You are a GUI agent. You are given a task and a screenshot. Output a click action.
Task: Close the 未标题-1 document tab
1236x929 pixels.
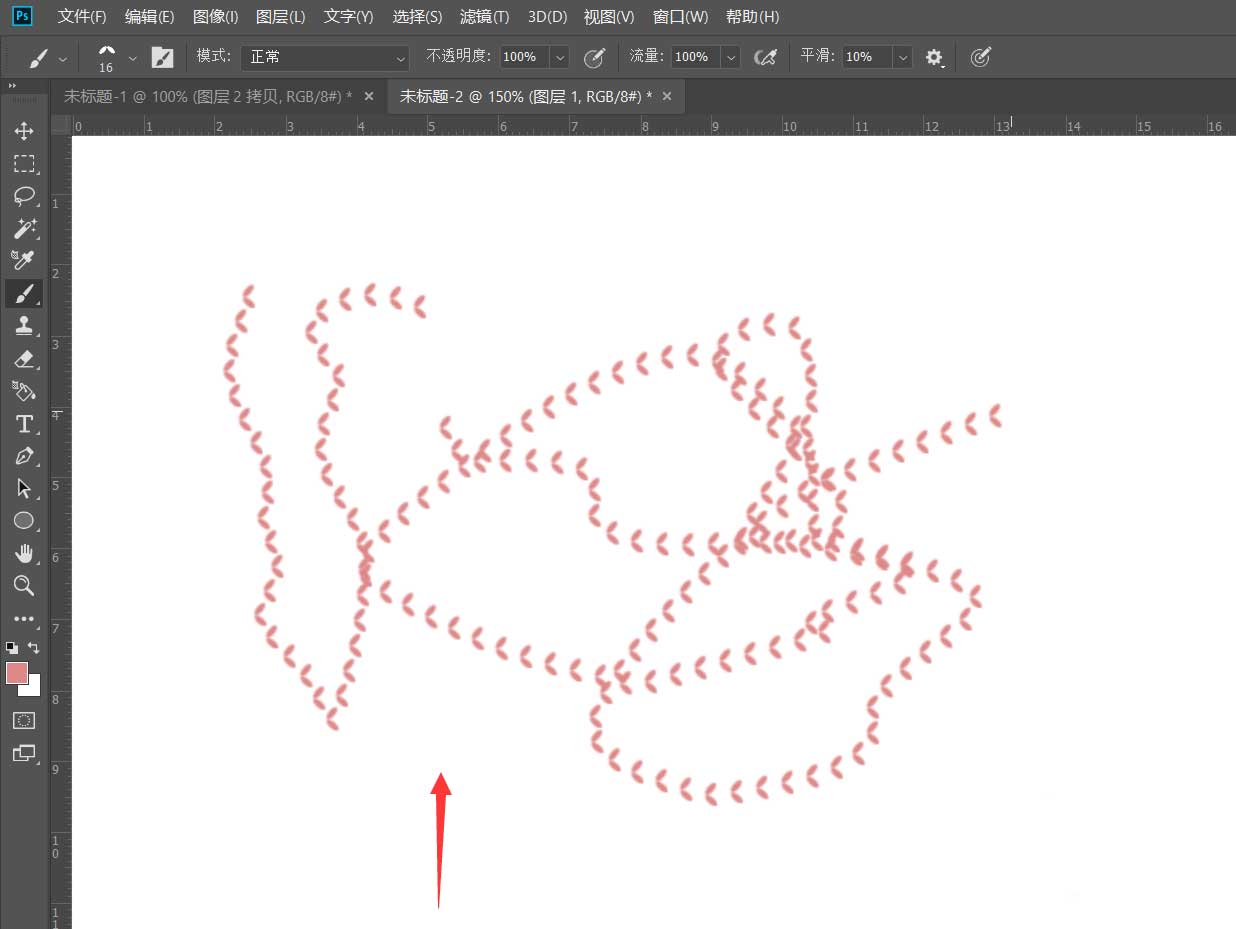[x=369, y=96]
